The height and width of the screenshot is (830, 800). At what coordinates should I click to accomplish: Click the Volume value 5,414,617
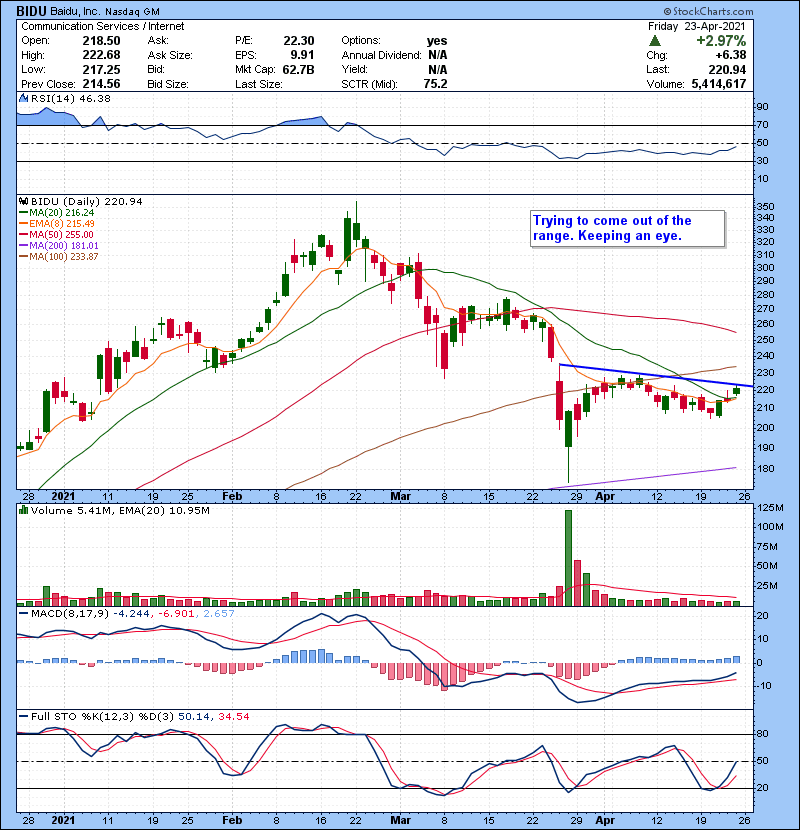tap(718, 84)
